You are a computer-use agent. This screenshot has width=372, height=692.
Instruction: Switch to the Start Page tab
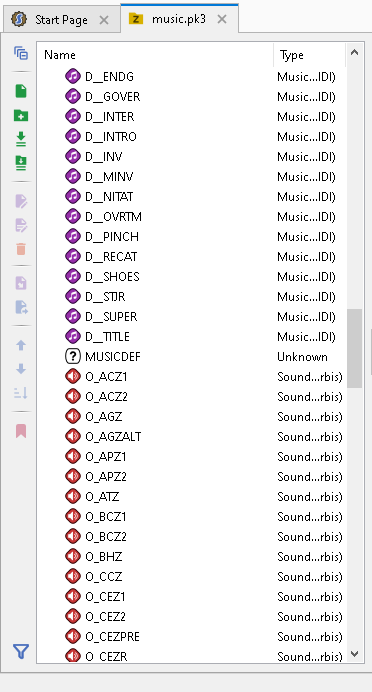[x=61, y=20]
